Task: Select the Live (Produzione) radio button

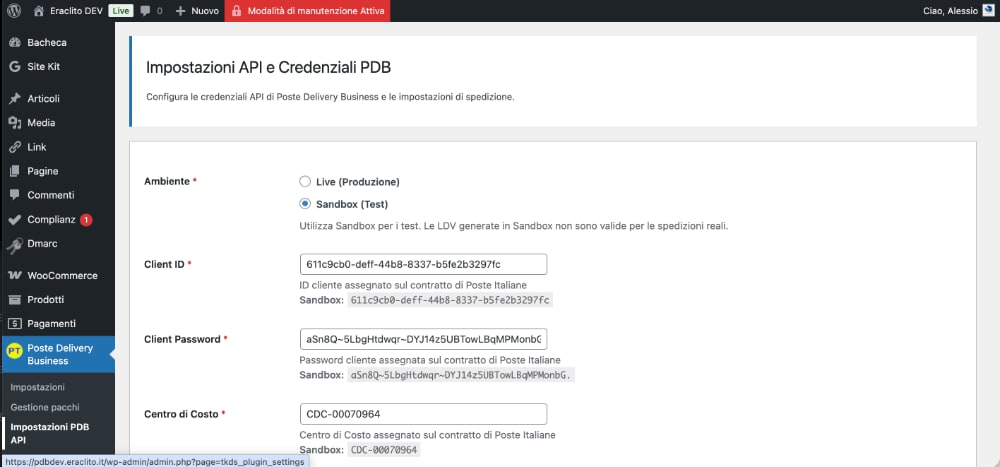Action: [306, 182]
